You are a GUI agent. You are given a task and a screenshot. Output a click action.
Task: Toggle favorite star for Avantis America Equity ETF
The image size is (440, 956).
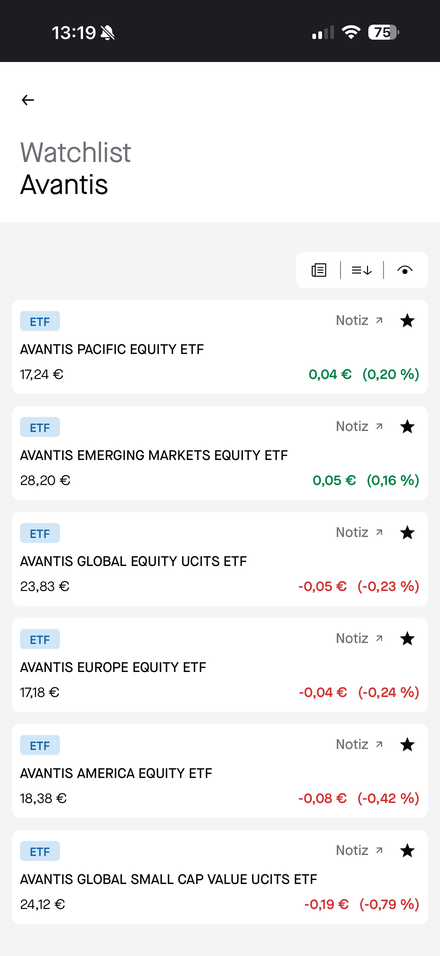click(x=407, y=744)
